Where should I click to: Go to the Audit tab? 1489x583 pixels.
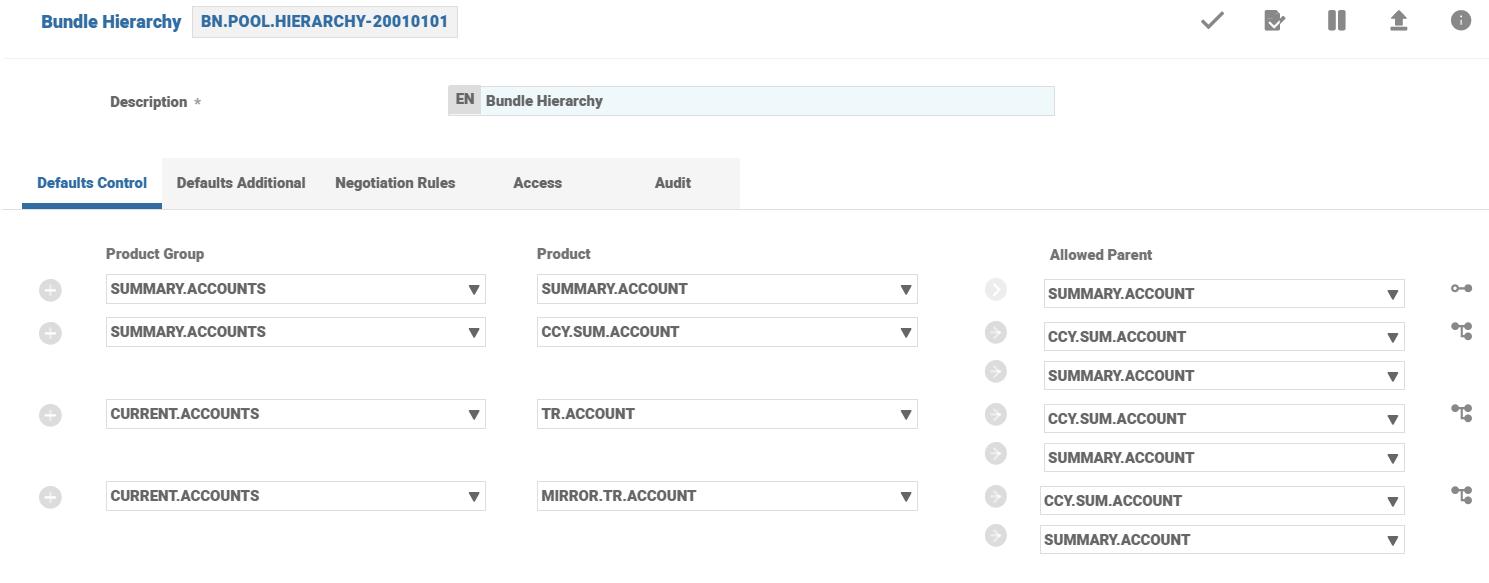click(672, 183)
